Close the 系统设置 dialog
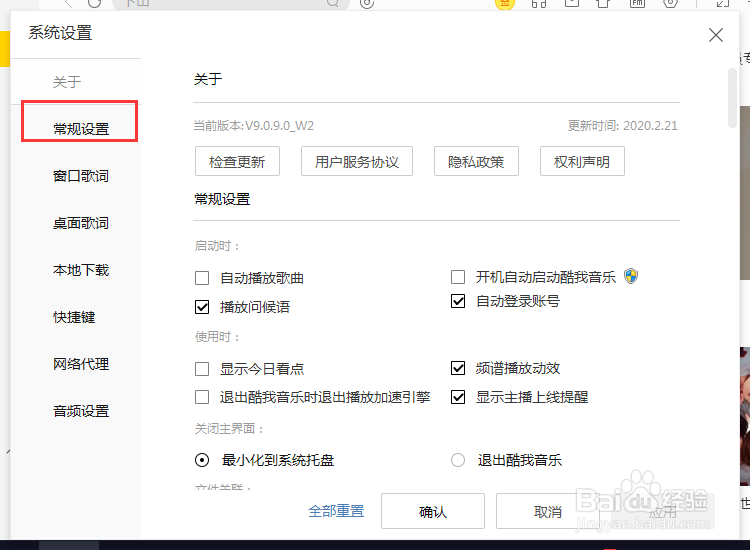The width and height of the screenshot is (750, 550). click(x=716, y=35)
